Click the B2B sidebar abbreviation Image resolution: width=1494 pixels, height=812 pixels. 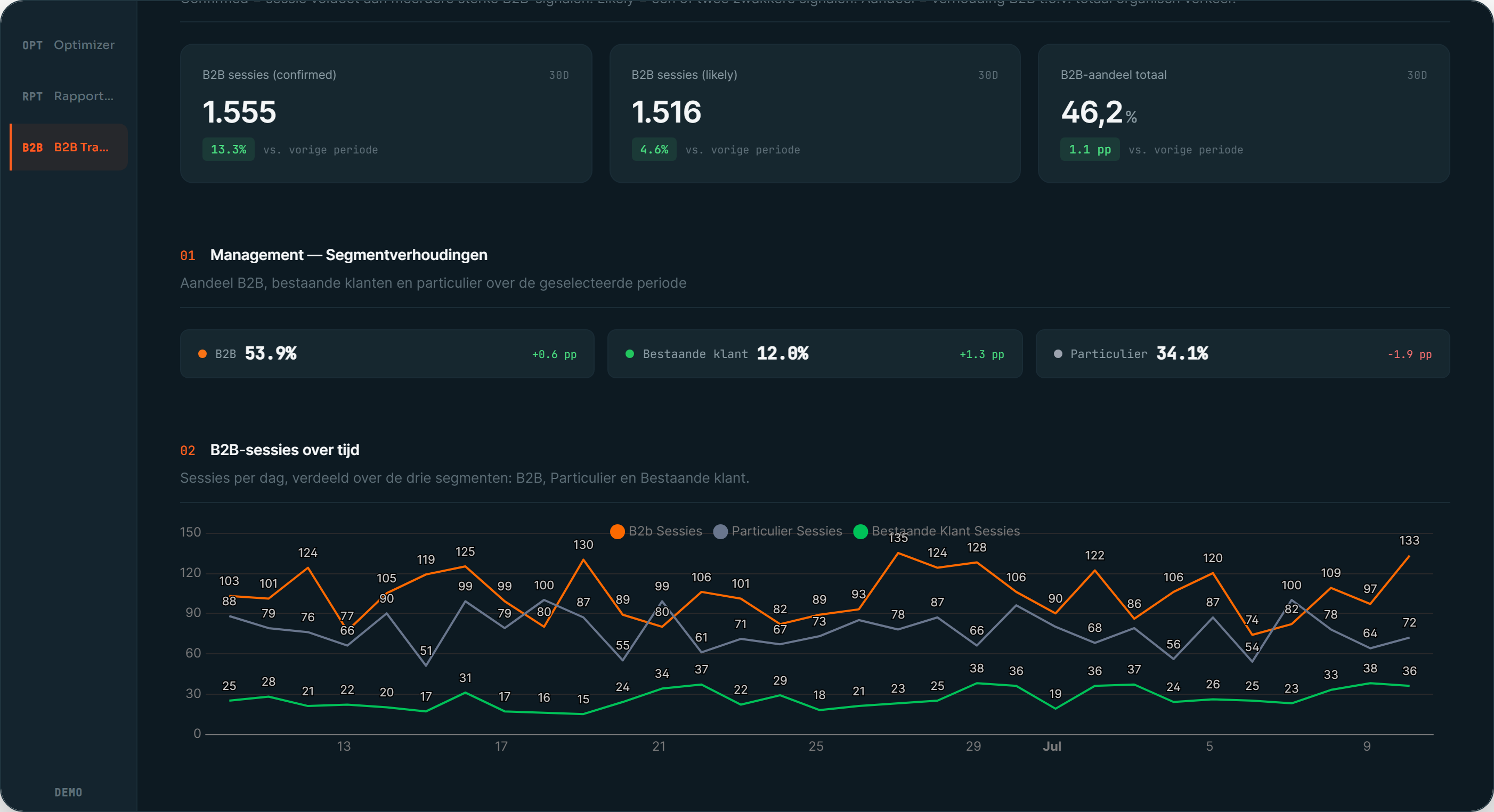click(x=33, y=147)
